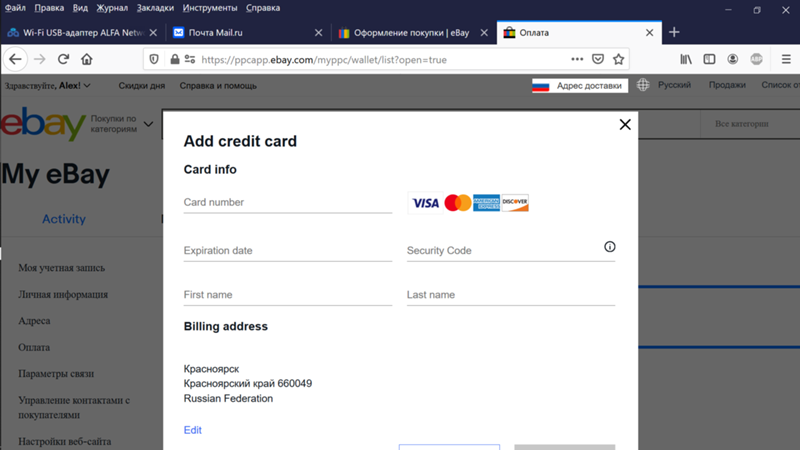Open the browser home page
This screenshot has height=450, width=800.
[87, 59]
